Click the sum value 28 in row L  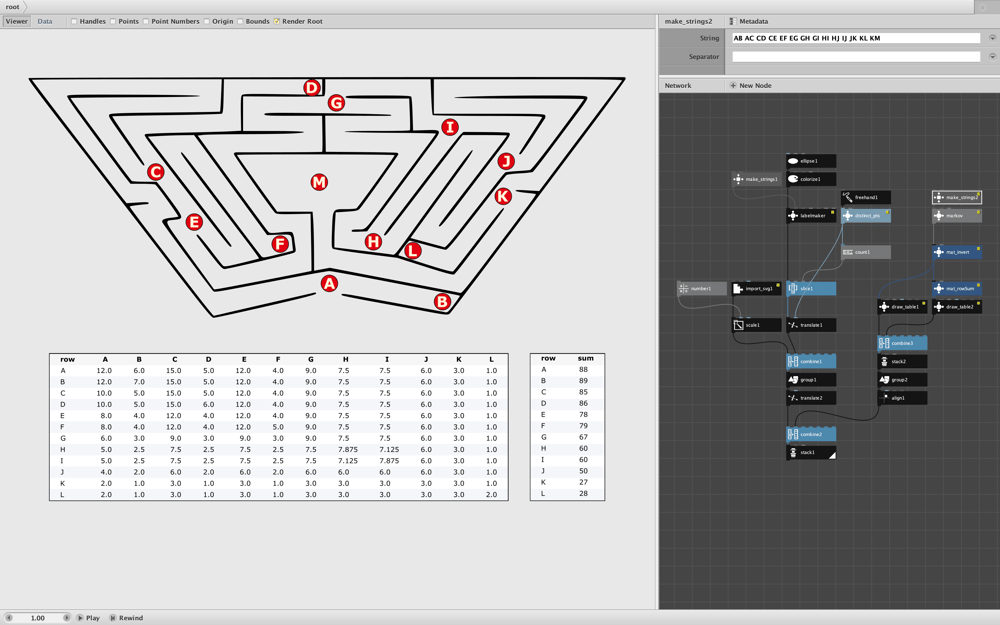point(583,494)
